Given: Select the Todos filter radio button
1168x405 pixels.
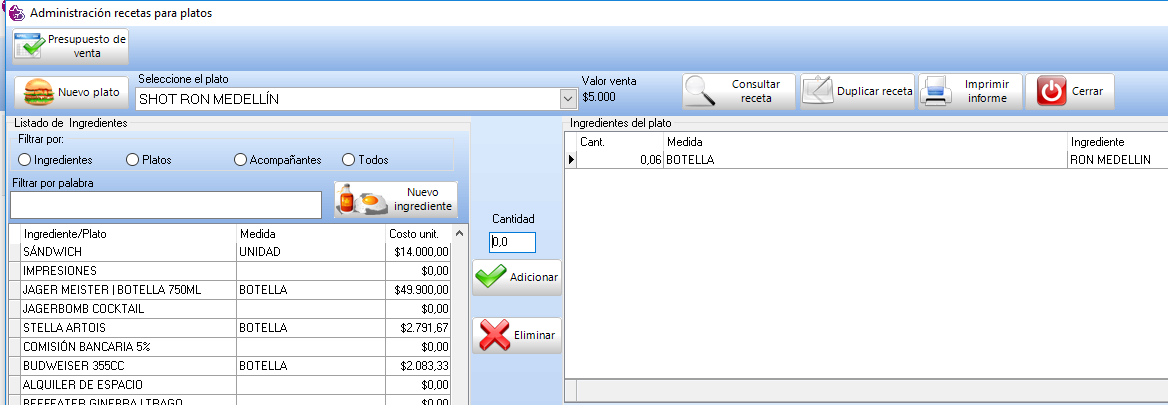Looking at the screenshot, I should (x=349, y=160).
